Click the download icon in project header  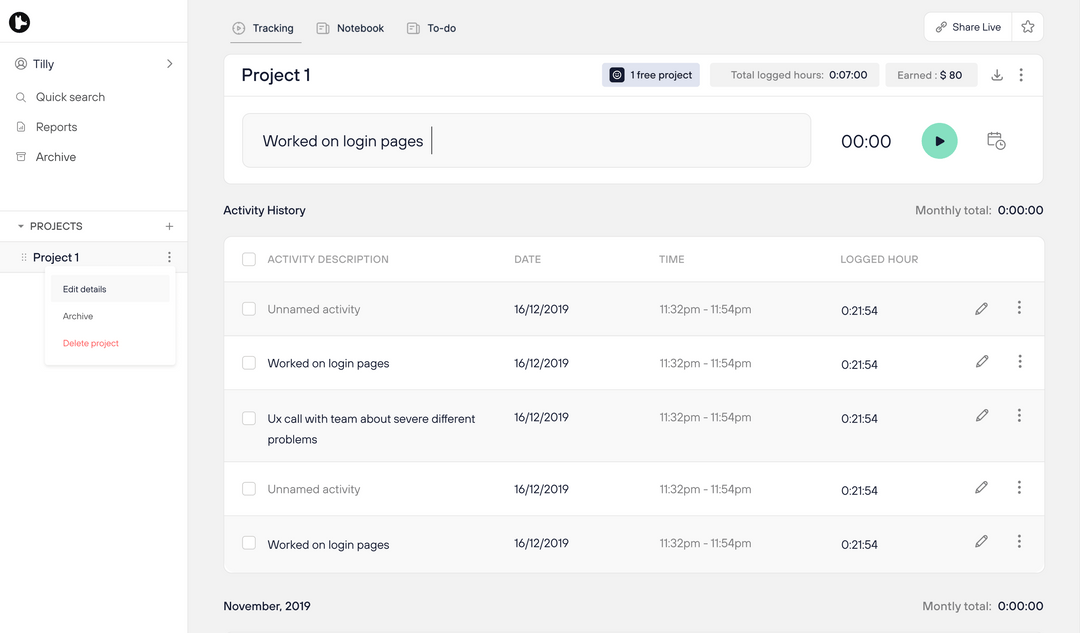point(997,75)
